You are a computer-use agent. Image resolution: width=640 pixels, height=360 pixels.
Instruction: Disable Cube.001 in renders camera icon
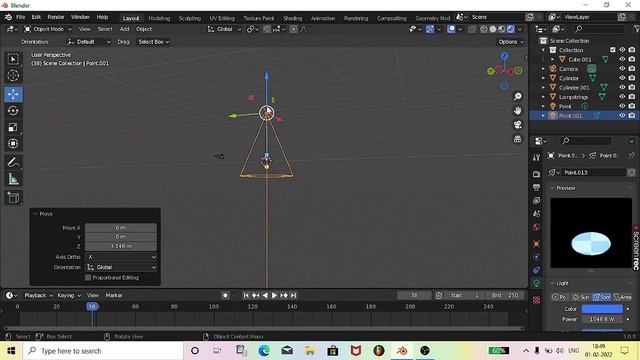[632, 59]
